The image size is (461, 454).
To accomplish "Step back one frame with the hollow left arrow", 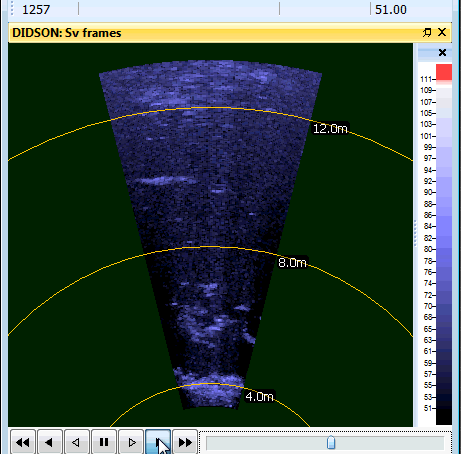I will (77, 442).
